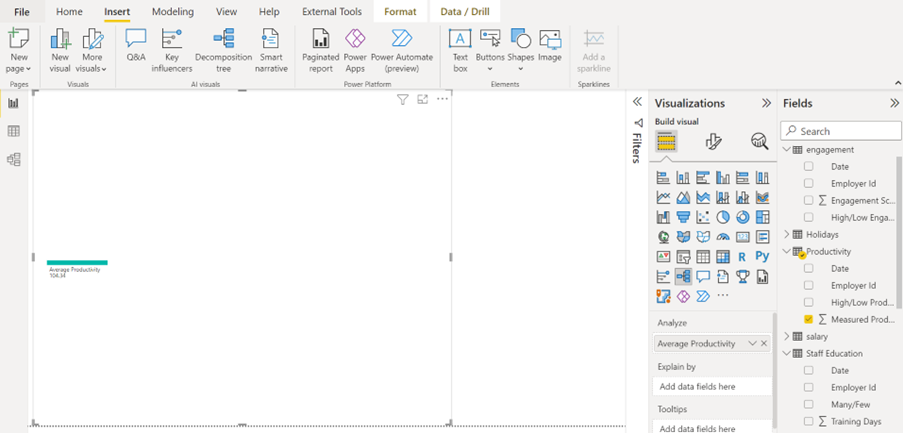
Task: Open the visual's more options ellipsis
Action: coord(442,99)
